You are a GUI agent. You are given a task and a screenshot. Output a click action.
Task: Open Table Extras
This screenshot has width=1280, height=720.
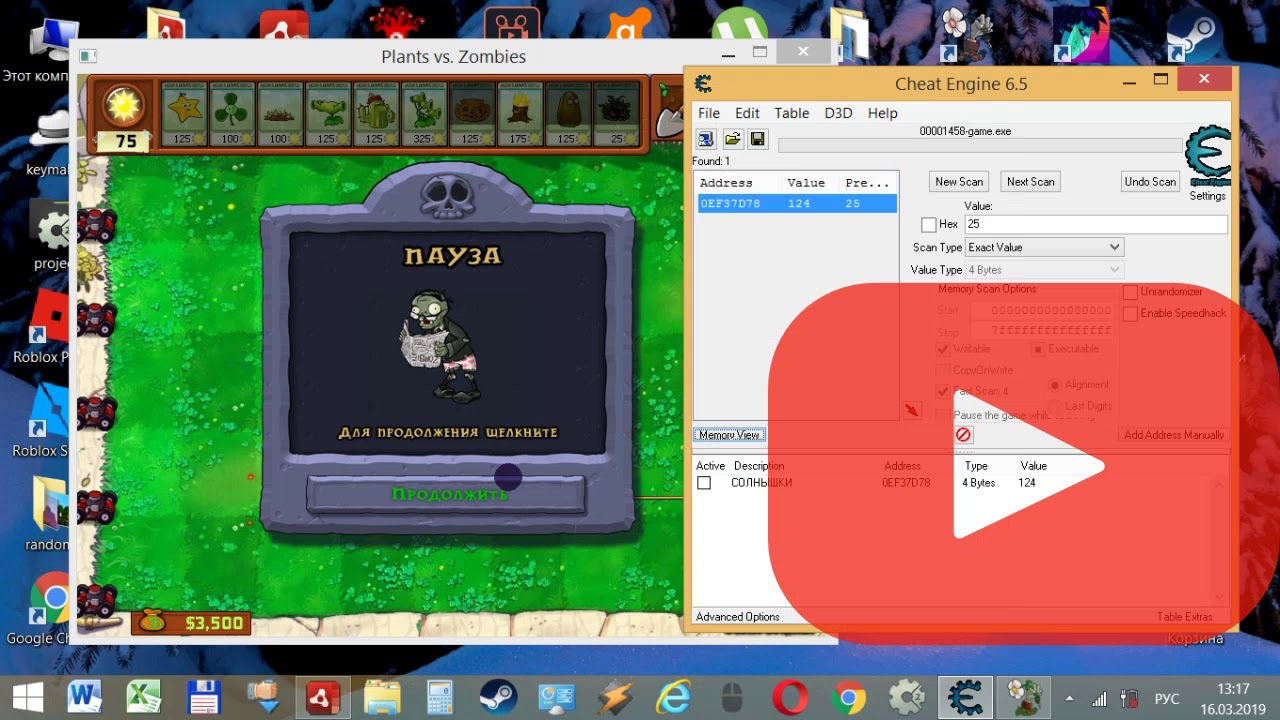(x=1184, y=617)
